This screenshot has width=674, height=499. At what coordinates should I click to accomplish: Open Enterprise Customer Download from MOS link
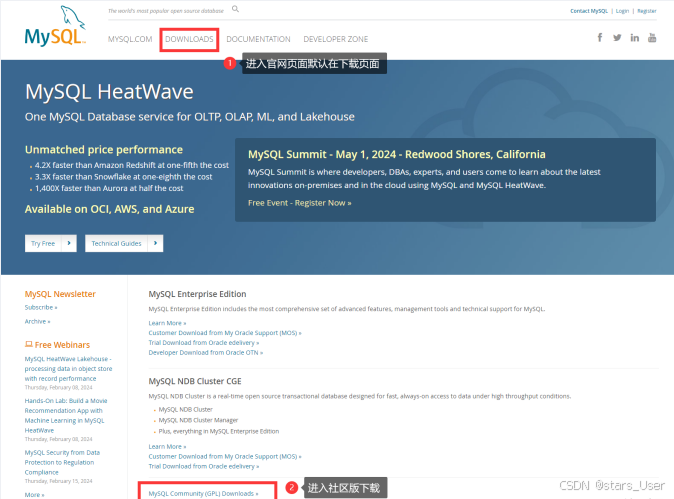pyautogui.click(x=225, y=333)
